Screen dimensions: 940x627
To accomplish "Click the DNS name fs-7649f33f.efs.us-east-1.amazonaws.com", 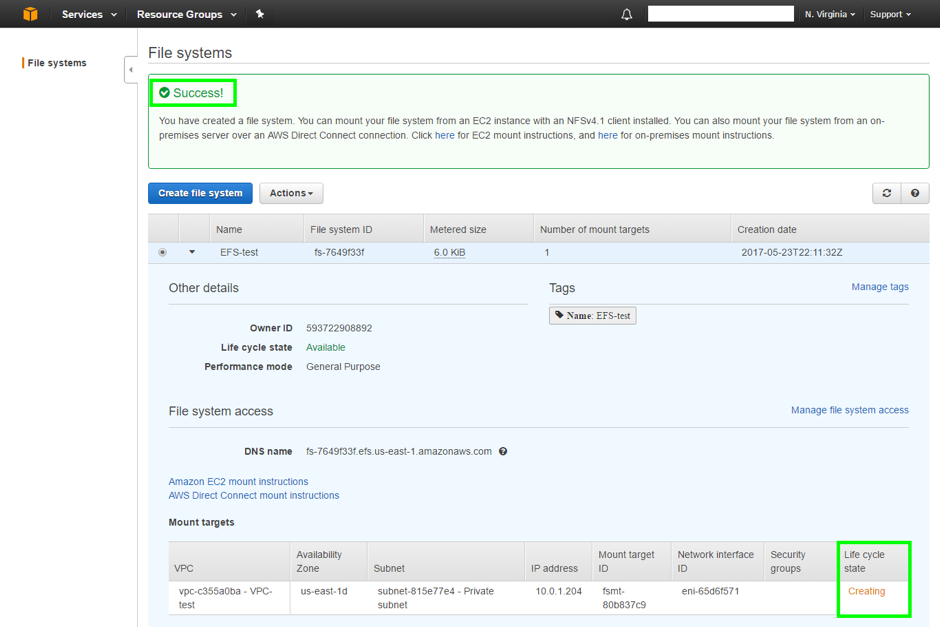I will click(x=399, y=451).
